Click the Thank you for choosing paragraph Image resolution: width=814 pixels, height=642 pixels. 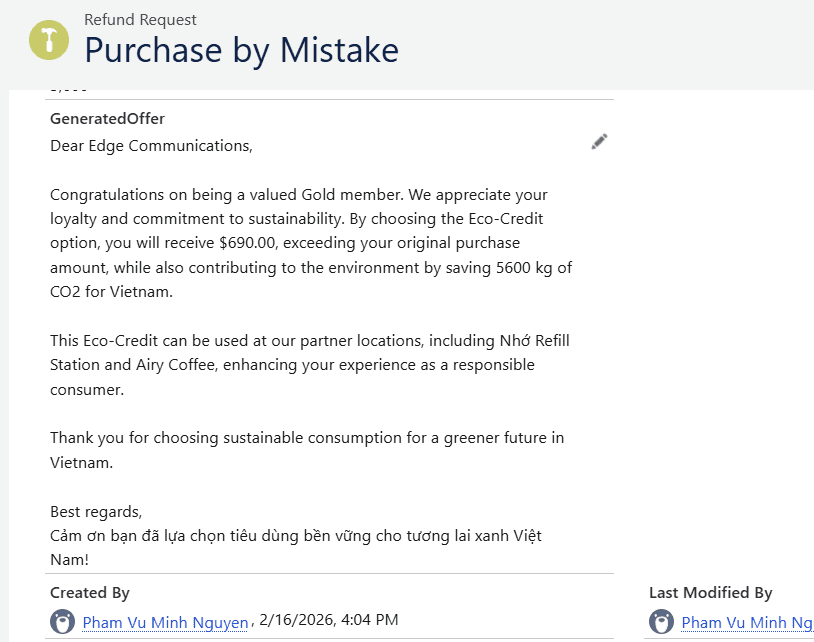[307, 438]
